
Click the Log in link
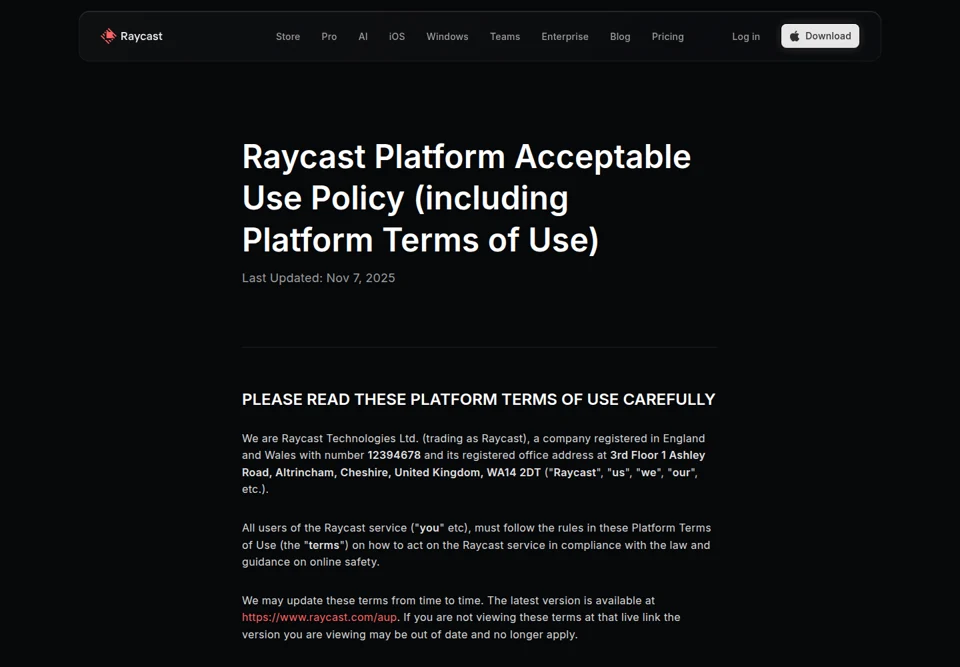tap(746, 37)
